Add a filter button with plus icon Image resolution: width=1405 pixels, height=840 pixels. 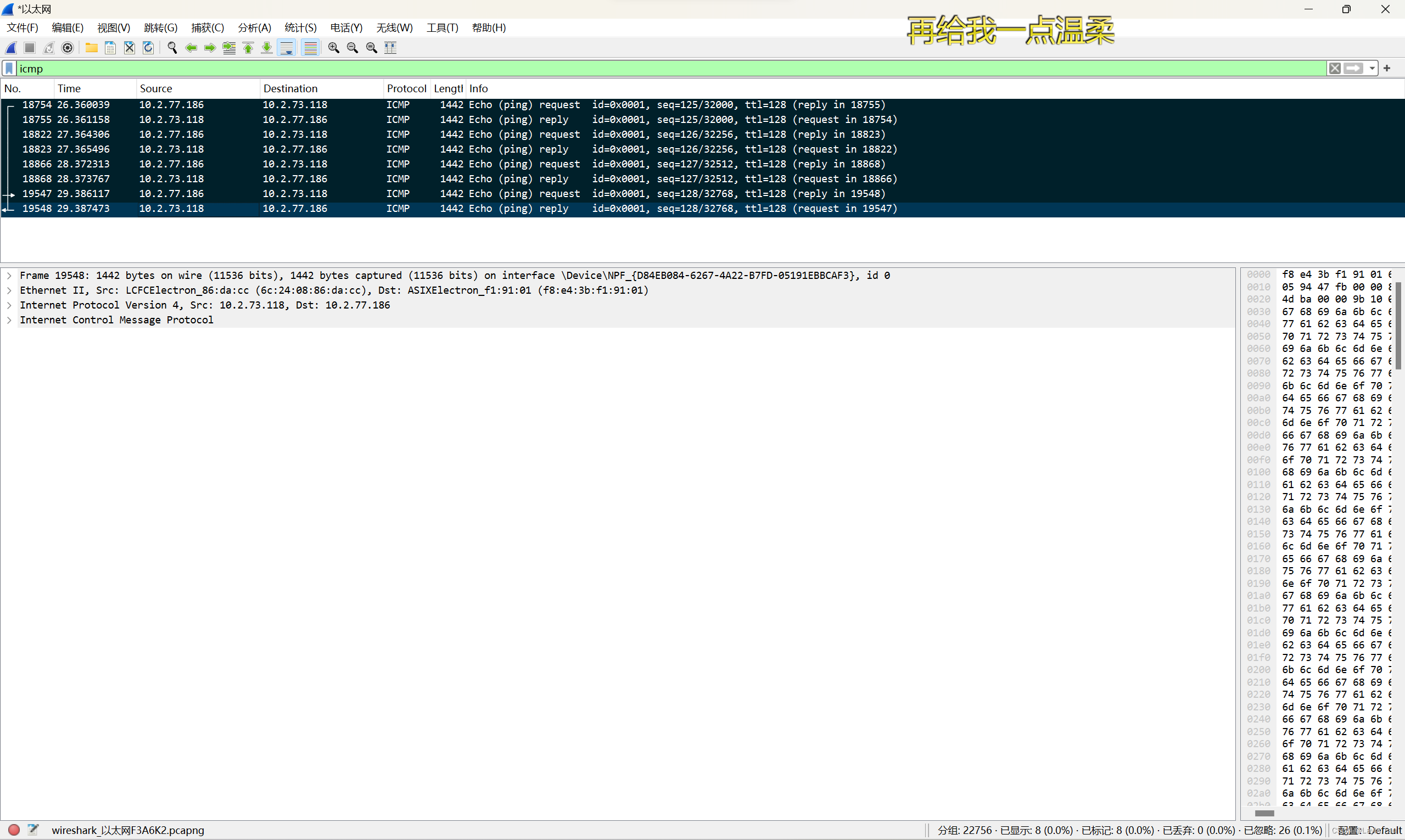coord(1387,69)
